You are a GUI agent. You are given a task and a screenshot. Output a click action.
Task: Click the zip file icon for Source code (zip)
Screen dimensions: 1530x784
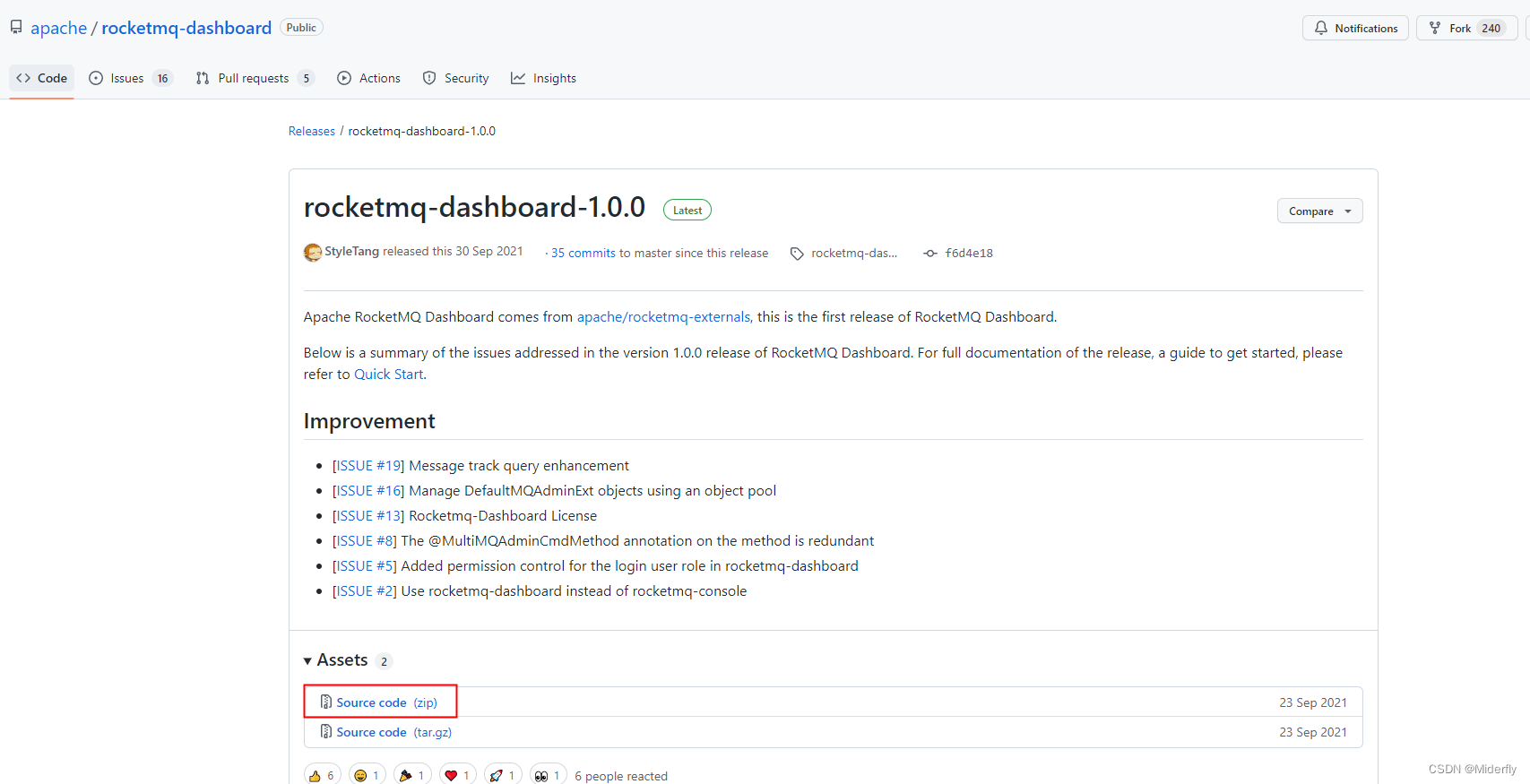(x=326, y=702)
